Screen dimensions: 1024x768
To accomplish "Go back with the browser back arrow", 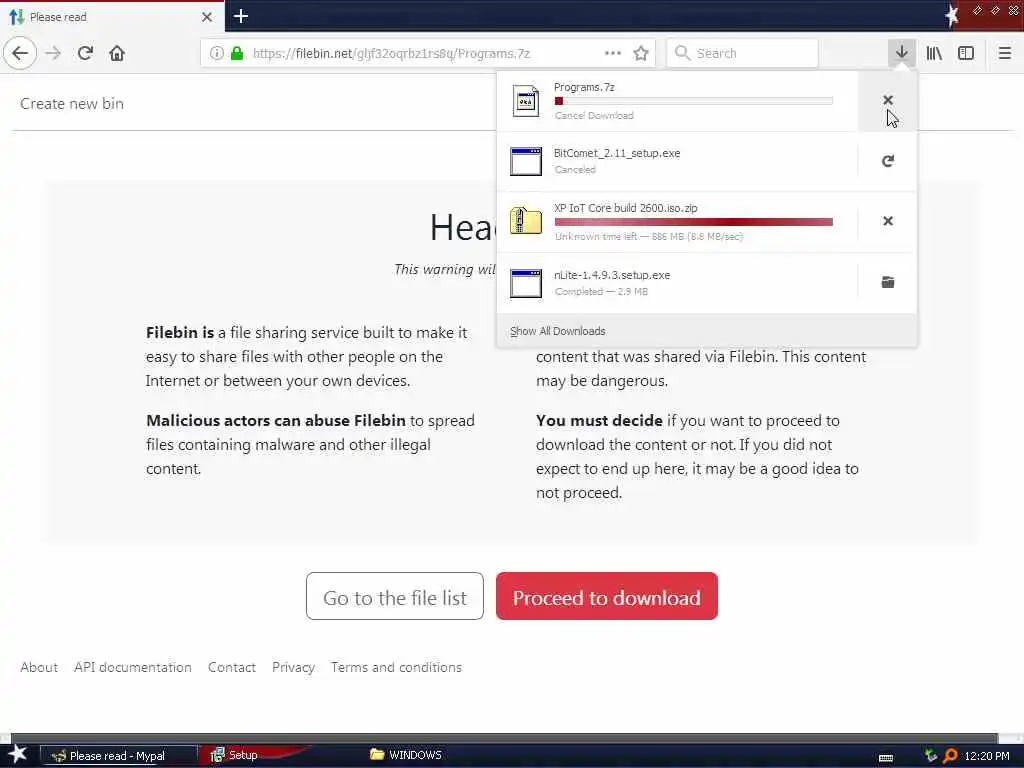I will pyautogui.click(x=20, y=53).
